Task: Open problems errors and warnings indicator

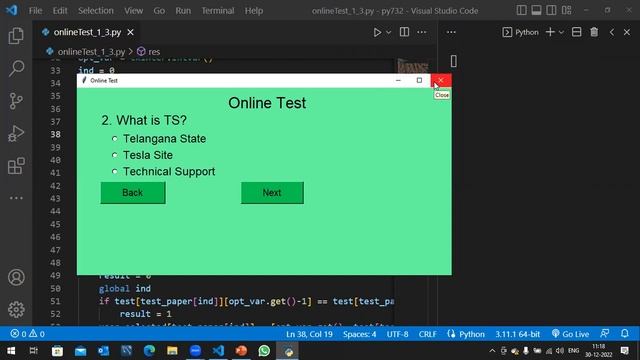Action: click(27, 334)
